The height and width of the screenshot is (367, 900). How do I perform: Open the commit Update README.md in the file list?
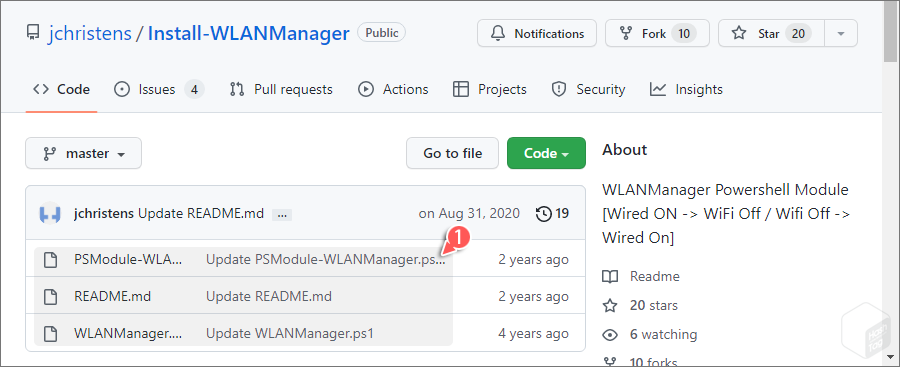point(269,296)
